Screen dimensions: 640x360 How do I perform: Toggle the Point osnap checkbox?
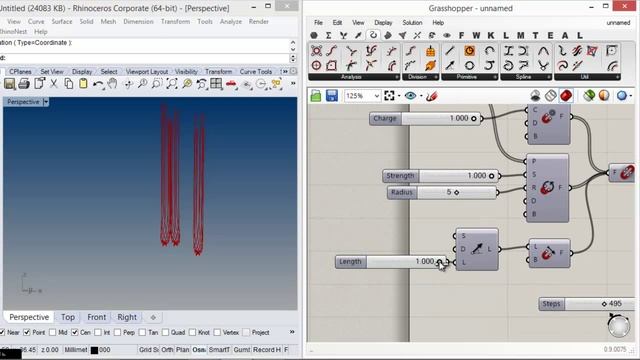(x=27, y=332)
